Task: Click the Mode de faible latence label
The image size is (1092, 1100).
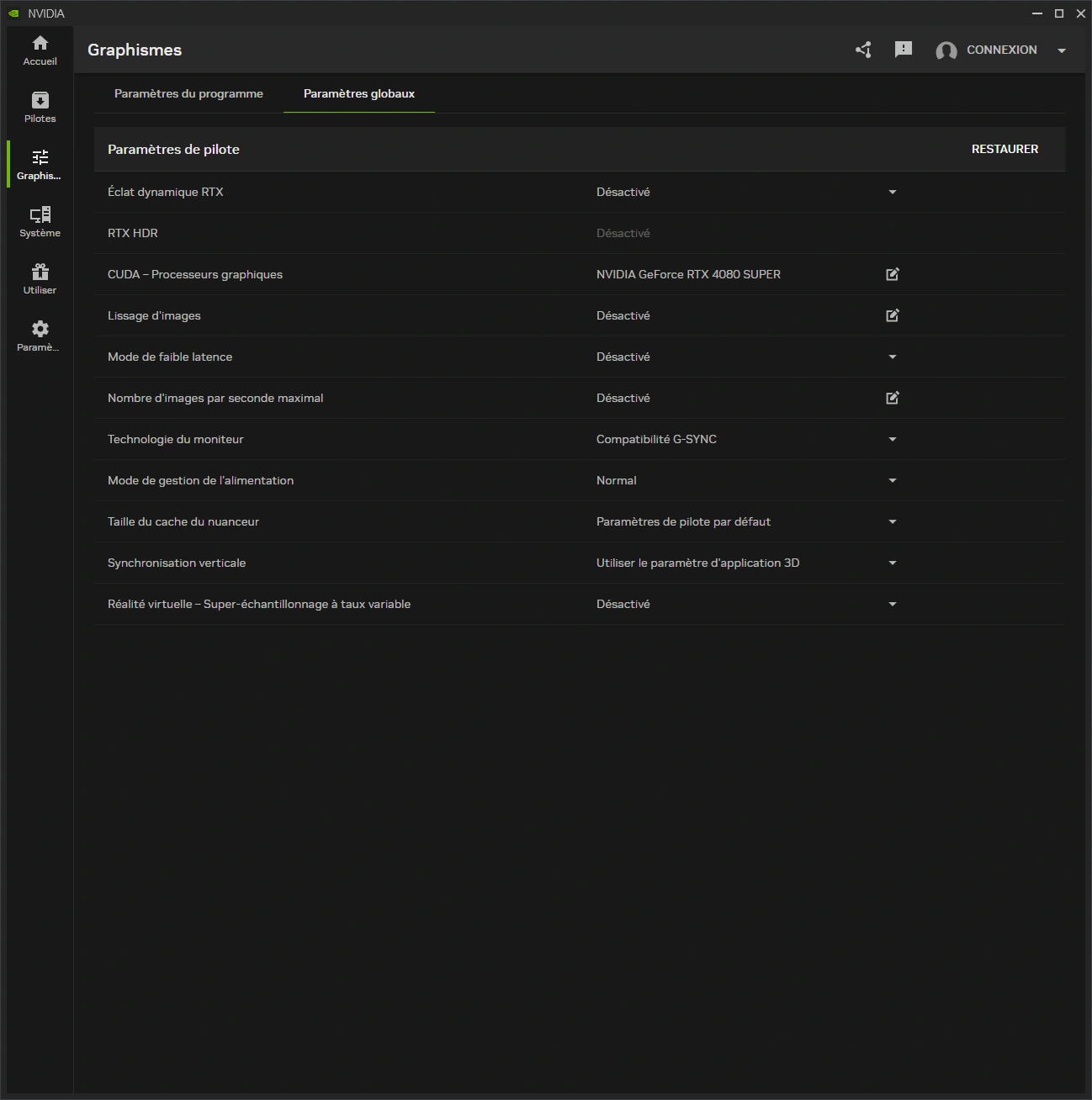Action: point(170,357)
